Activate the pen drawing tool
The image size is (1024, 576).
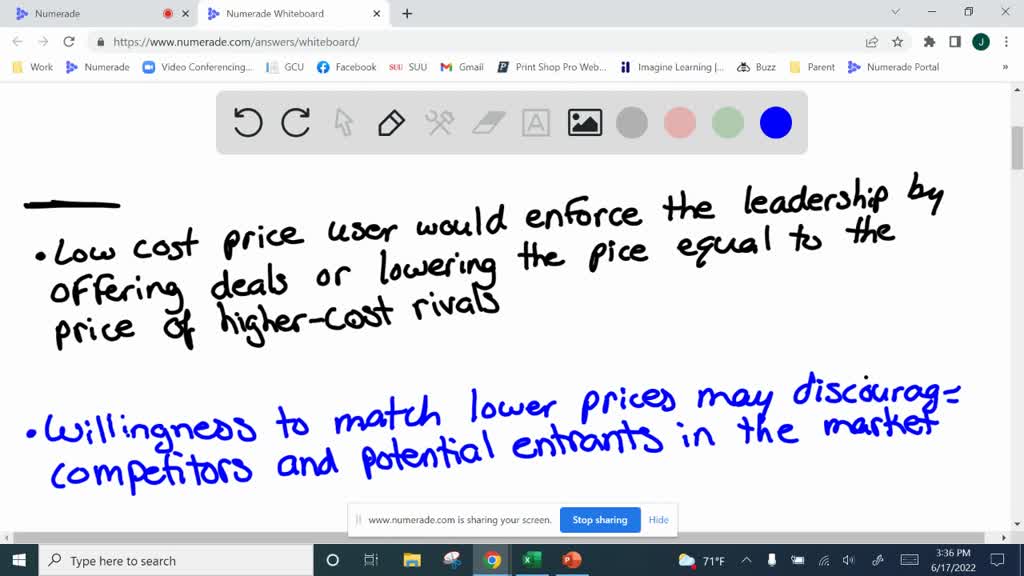(391, 122)
